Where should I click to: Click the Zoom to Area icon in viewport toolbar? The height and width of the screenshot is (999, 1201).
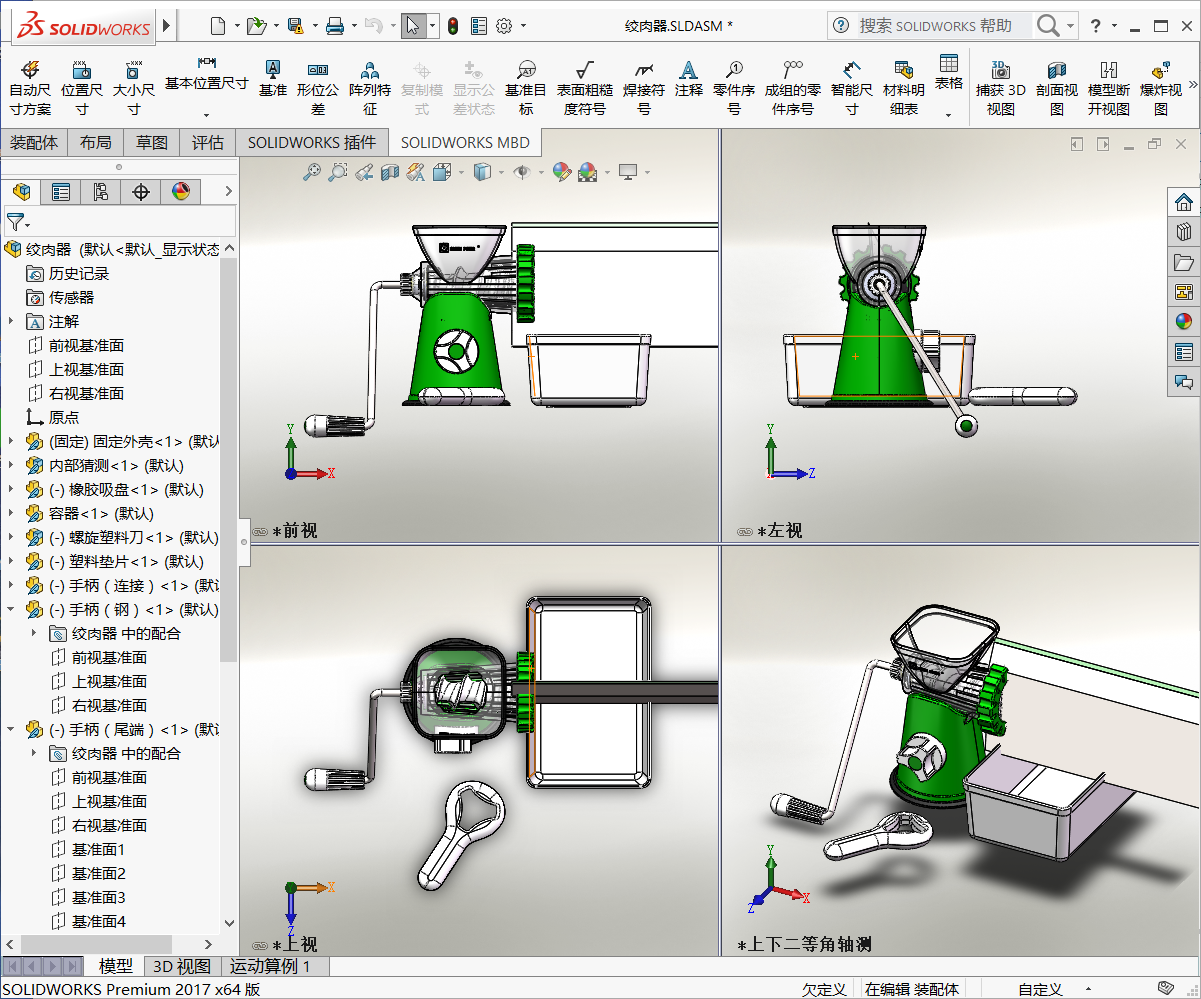tap(338, 172)
